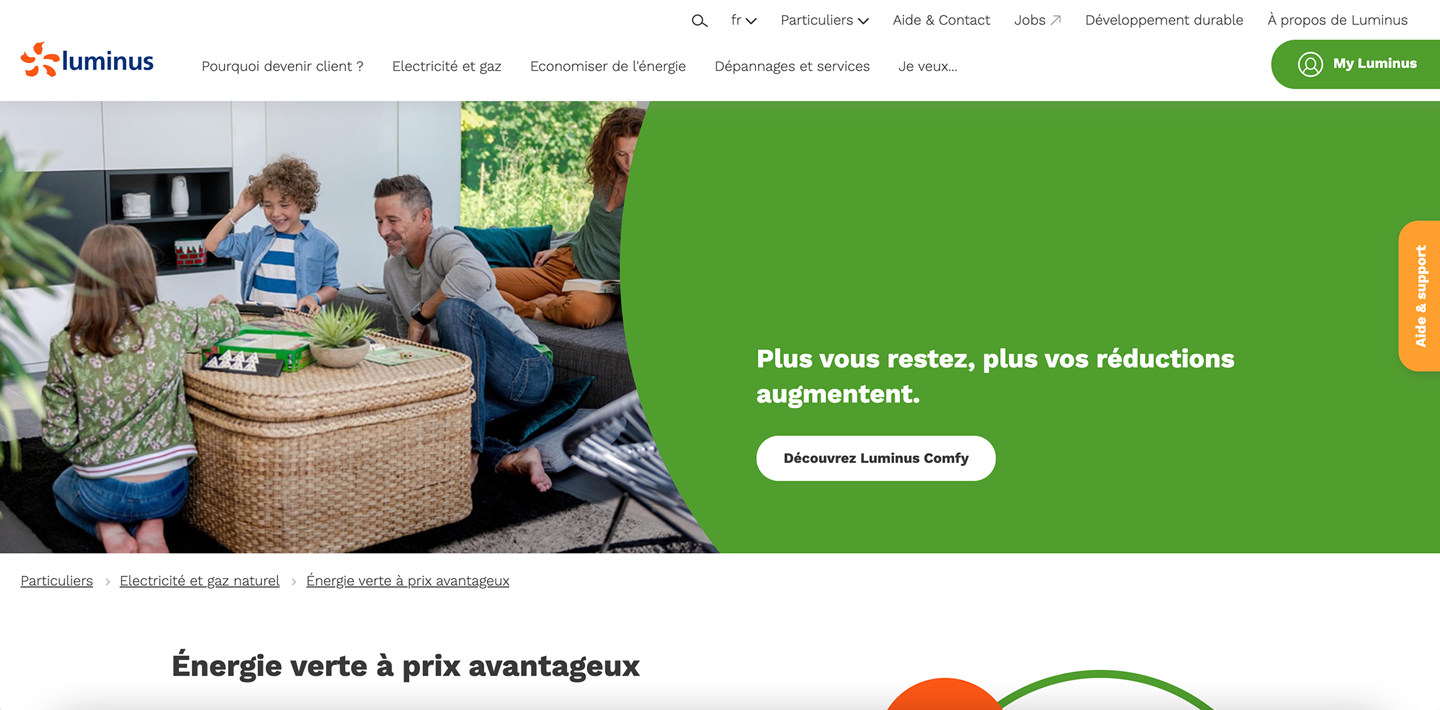Open Pourquoi devenir client ? menu
Viewport: 1440px width, 710px height.
282,66
